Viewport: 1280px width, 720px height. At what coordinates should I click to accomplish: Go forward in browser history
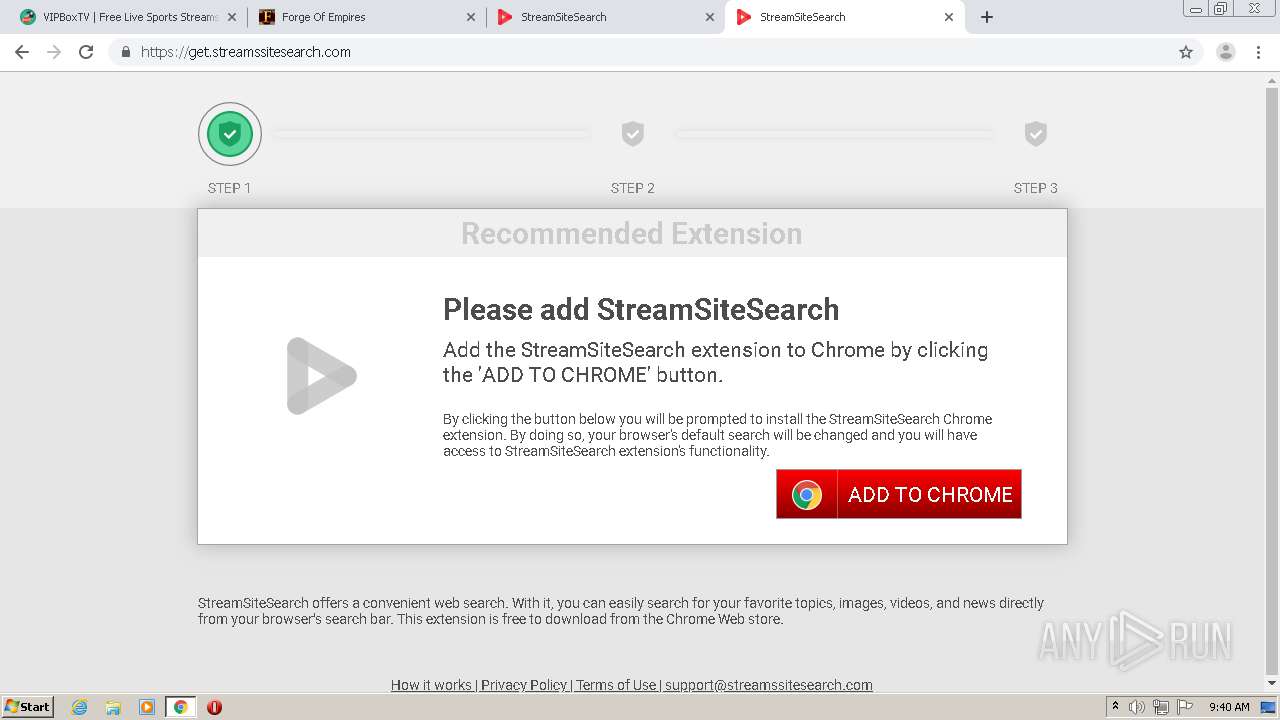point(54,52)
